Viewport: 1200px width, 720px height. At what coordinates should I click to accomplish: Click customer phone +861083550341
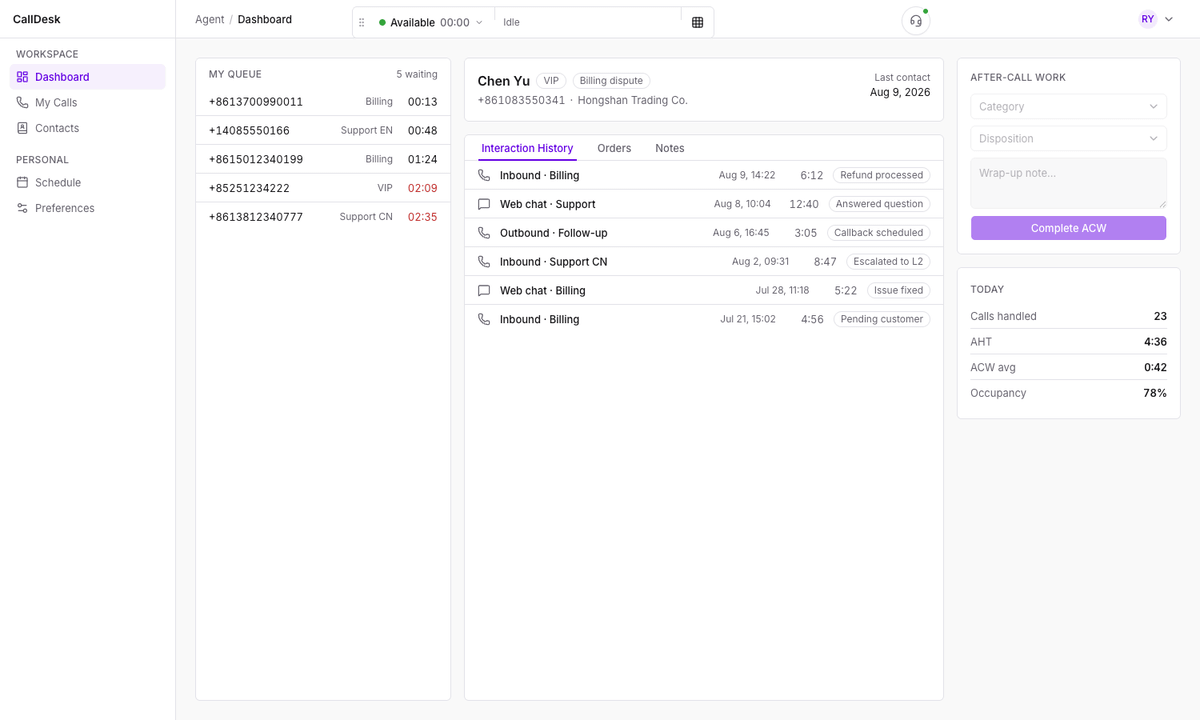[x=521, y=100]
